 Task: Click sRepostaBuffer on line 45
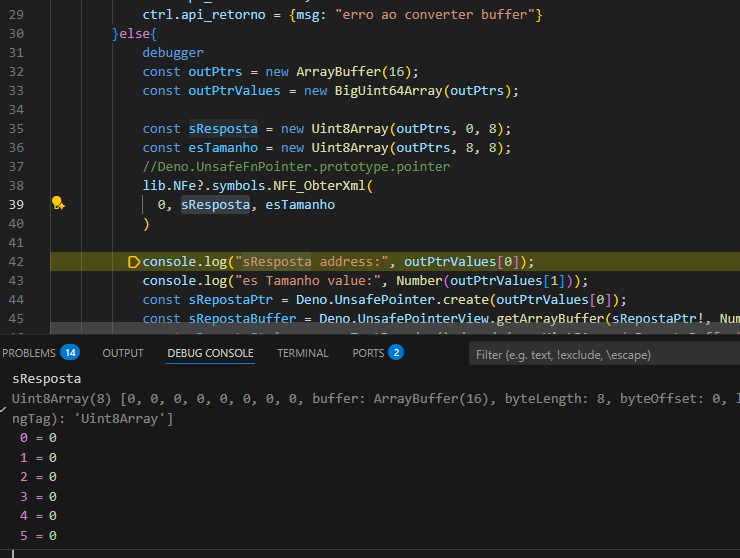point(243,319)
